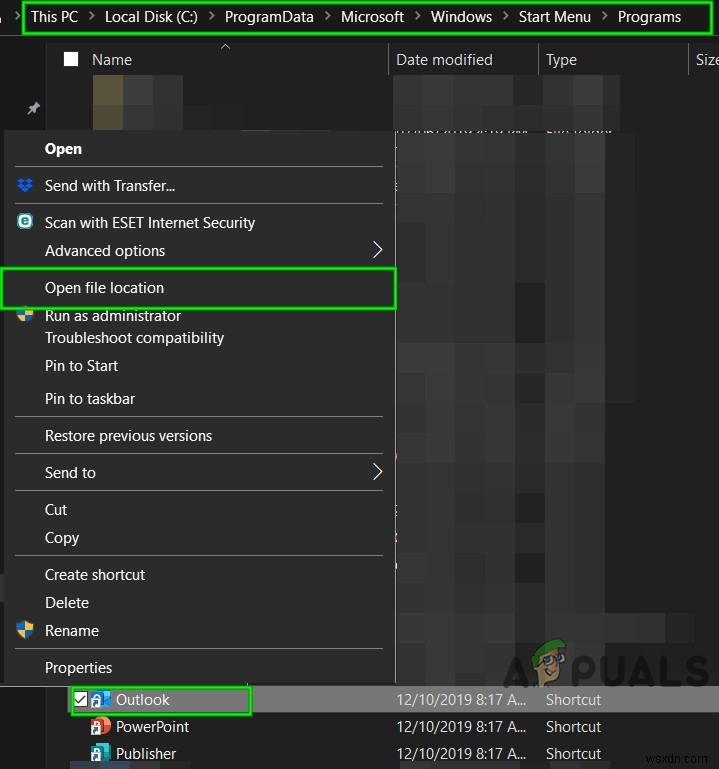
Task: Choose Scan with ESET Internet Security
Action: 150,223
